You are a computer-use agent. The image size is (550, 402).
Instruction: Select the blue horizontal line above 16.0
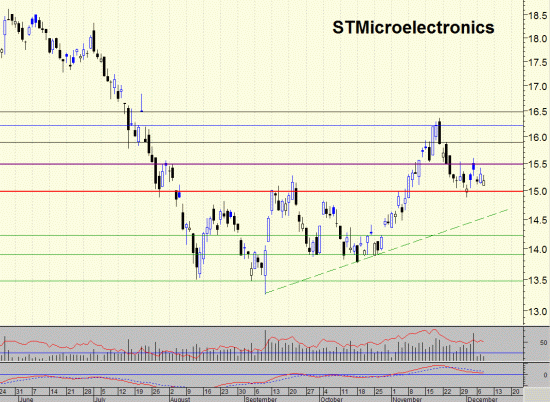pyautogui.click(x=262, y=125)
